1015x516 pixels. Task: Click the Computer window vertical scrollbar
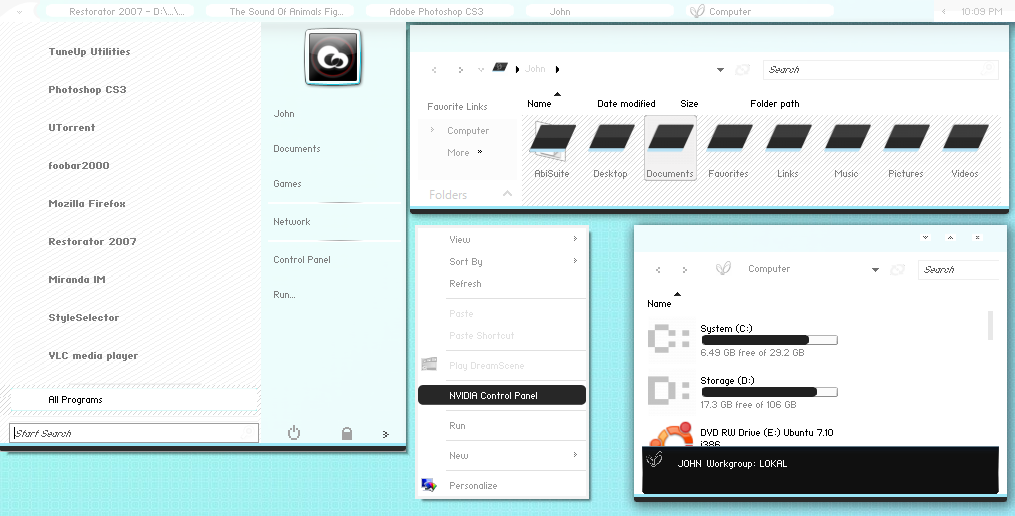coord(990,325)
